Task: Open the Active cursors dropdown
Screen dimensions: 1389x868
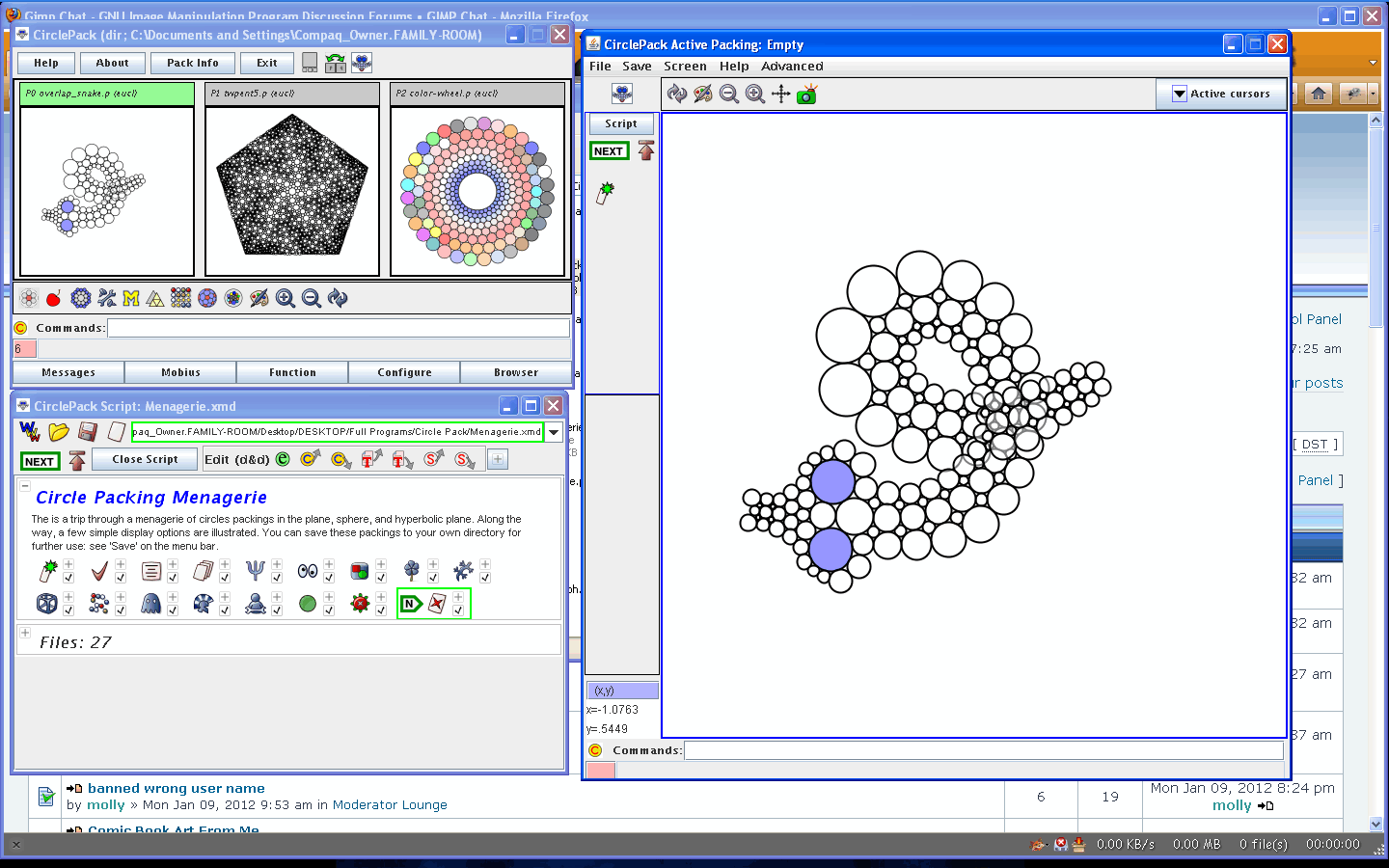Action: [1221, 94]
